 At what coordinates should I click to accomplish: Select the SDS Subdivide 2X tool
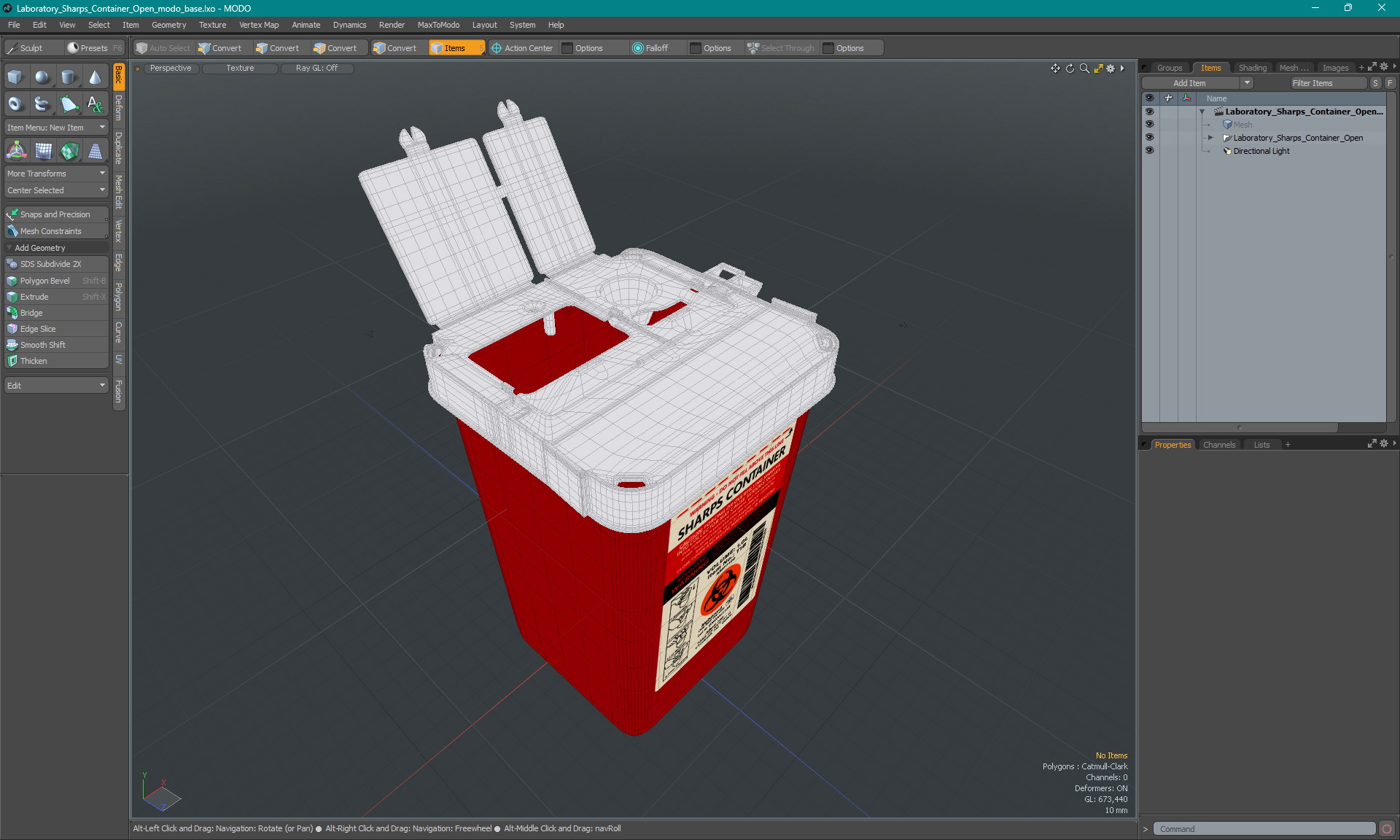55,264
